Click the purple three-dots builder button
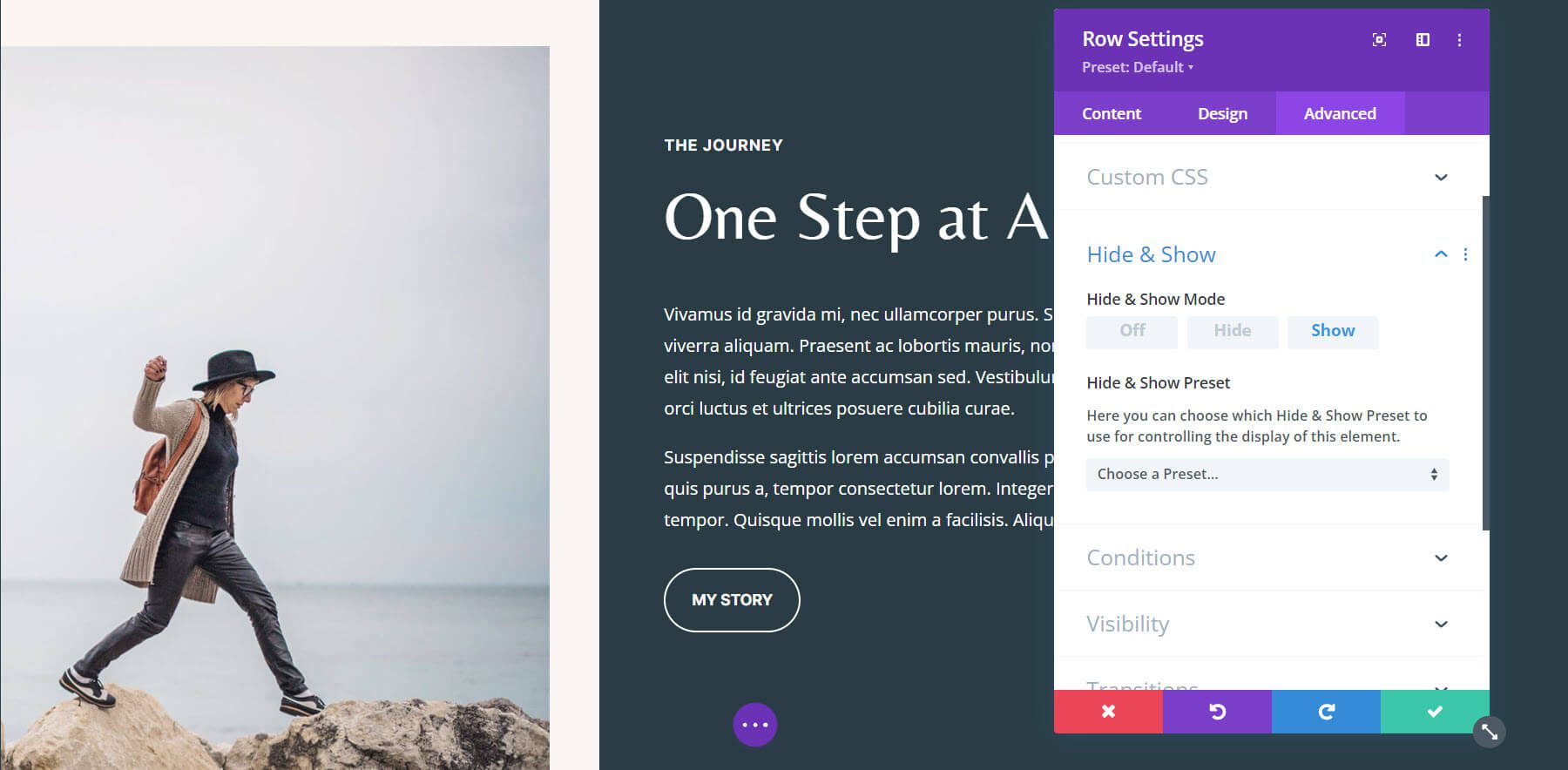The width and height of the screenshot is (1568, 770). (x=755, y=725)
